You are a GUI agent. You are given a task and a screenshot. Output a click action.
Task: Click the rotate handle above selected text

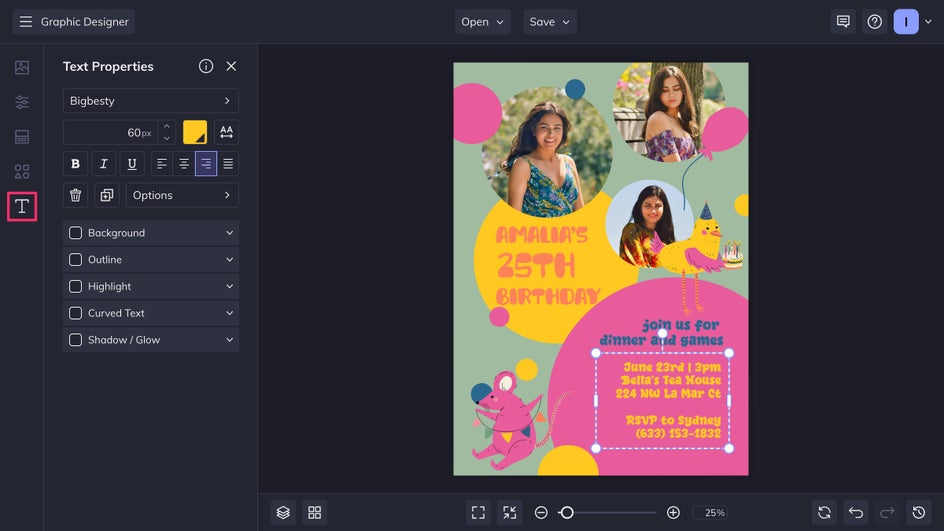pyautogui.click(x=662, y=334)
